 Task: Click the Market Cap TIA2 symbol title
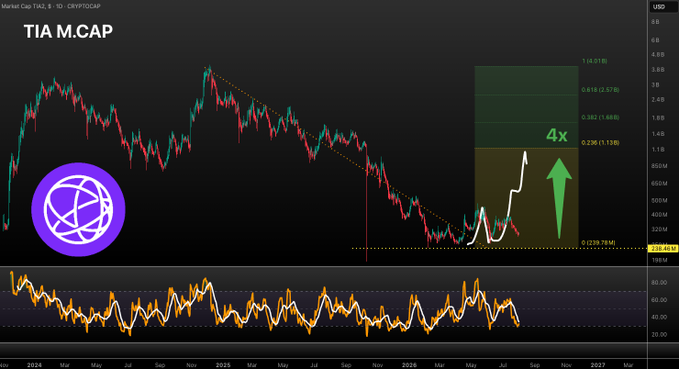click(51, 6)
